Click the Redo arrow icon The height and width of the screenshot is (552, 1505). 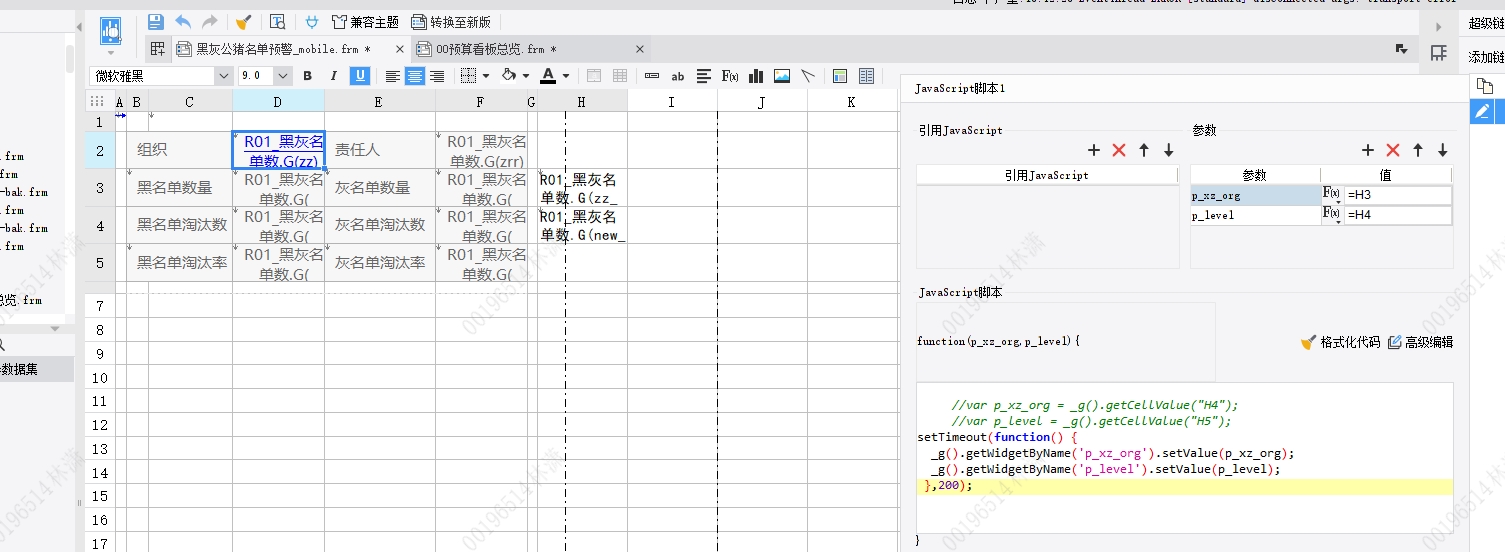click(x=209, y=21)
